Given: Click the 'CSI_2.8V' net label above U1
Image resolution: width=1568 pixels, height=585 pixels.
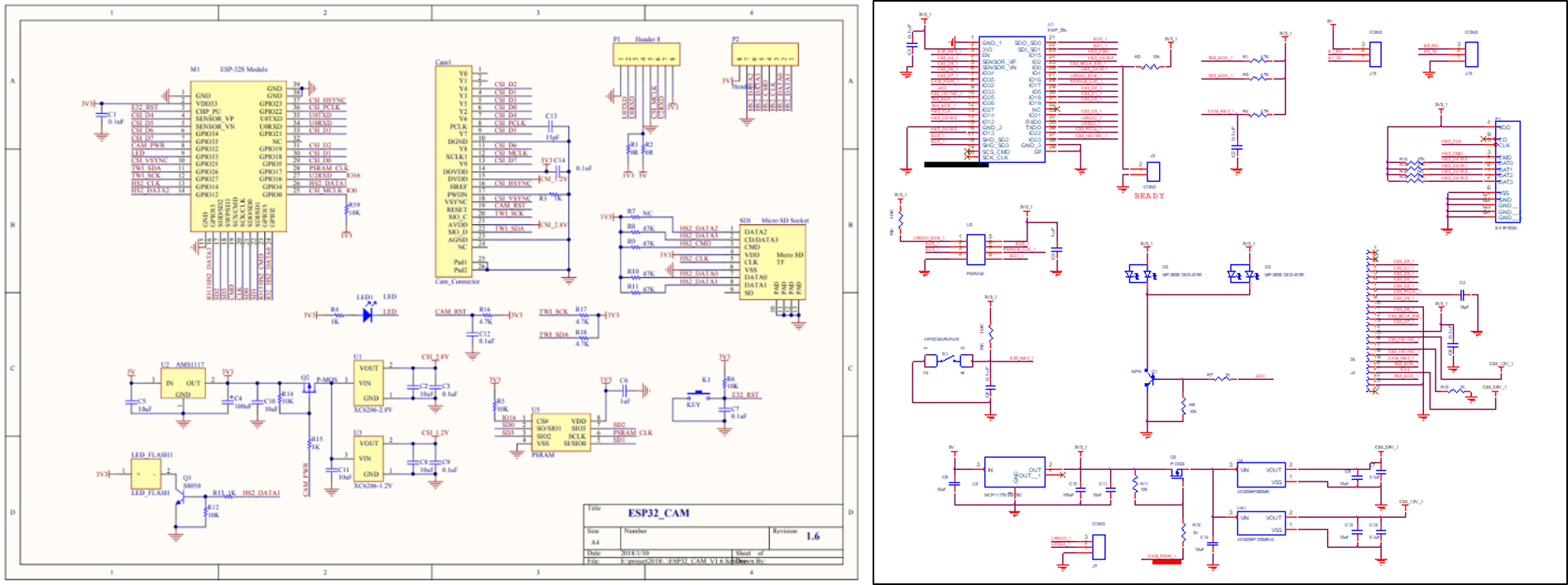Looking at the screenshot, I should coord(435,357).
